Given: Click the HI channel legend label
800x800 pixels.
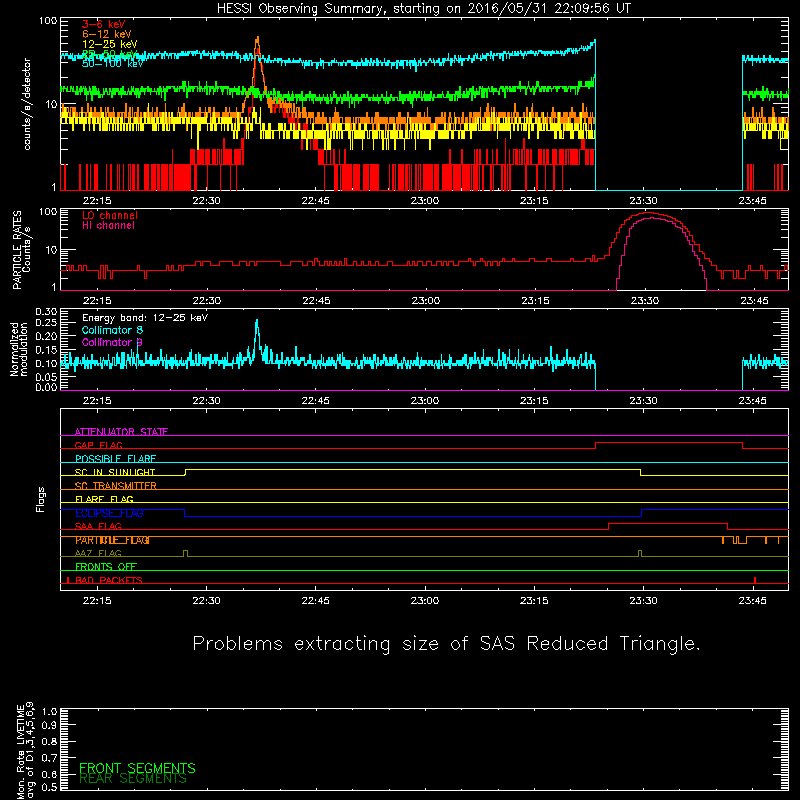Looking at the screenshot, I should point(108,226).
